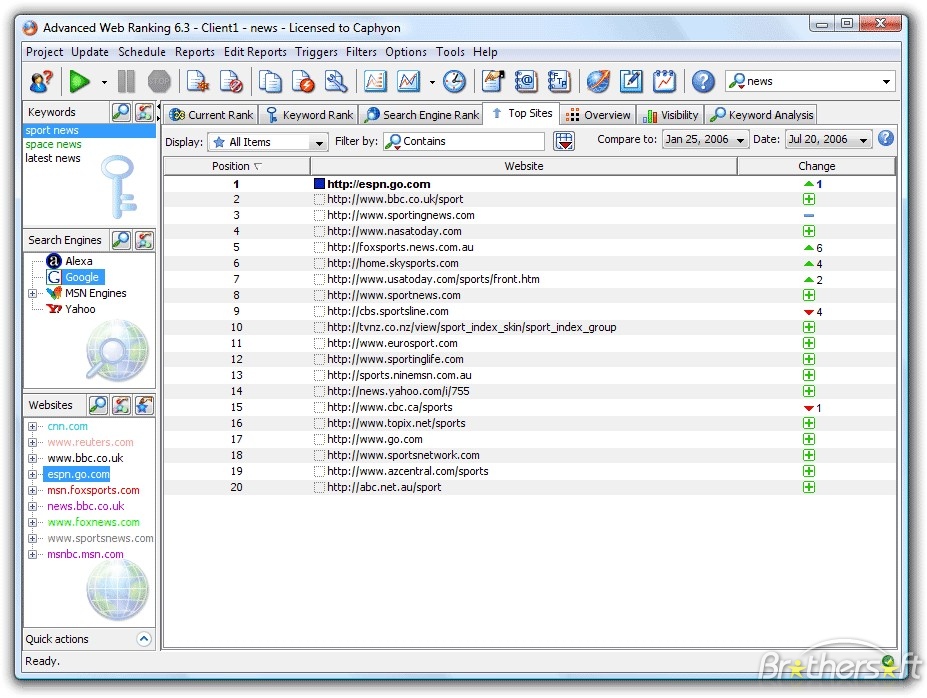The width and height of the screenshot is (927, 698).
Task: Click the FTP notebook icon
Action: pos(559,82)
